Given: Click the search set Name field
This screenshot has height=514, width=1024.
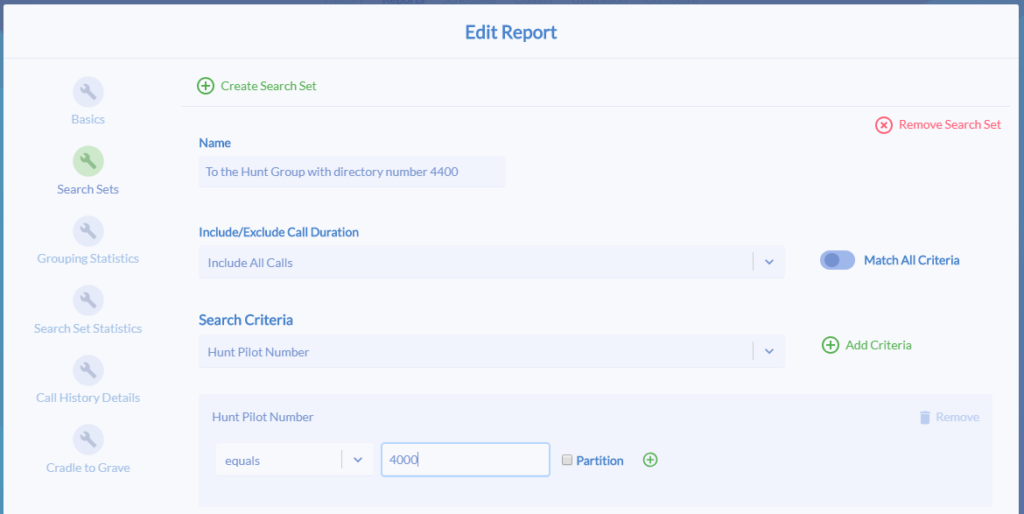Looking at the screenshot, I should (352, 172).
